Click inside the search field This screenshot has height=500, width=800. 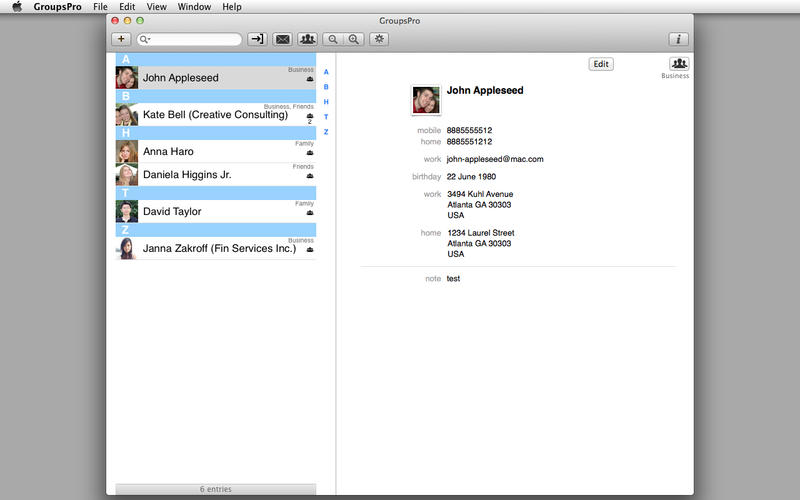pos(189,39)
